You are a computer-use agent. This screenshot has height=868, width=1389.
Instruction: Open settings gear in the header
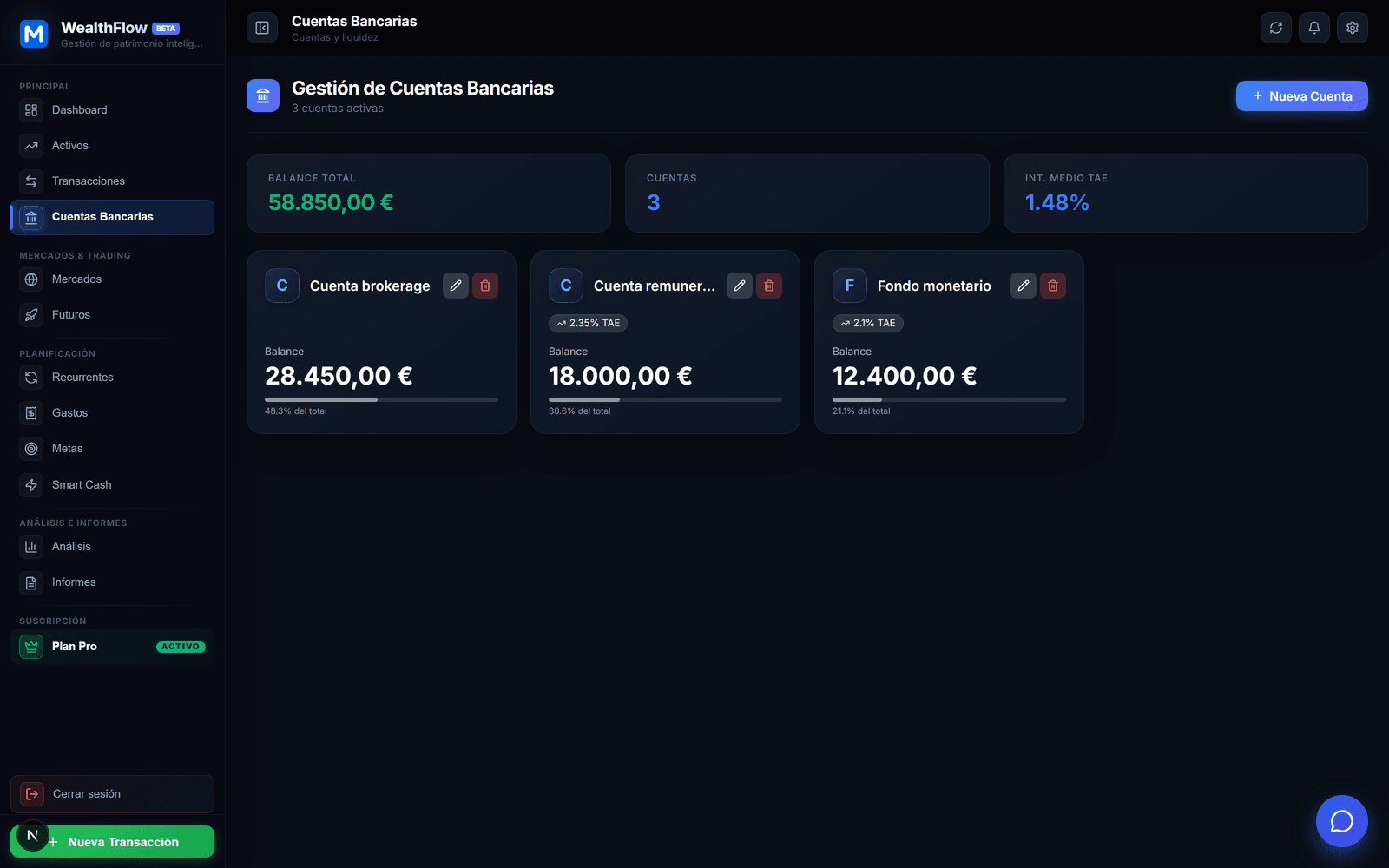[x=1353, y=28]
